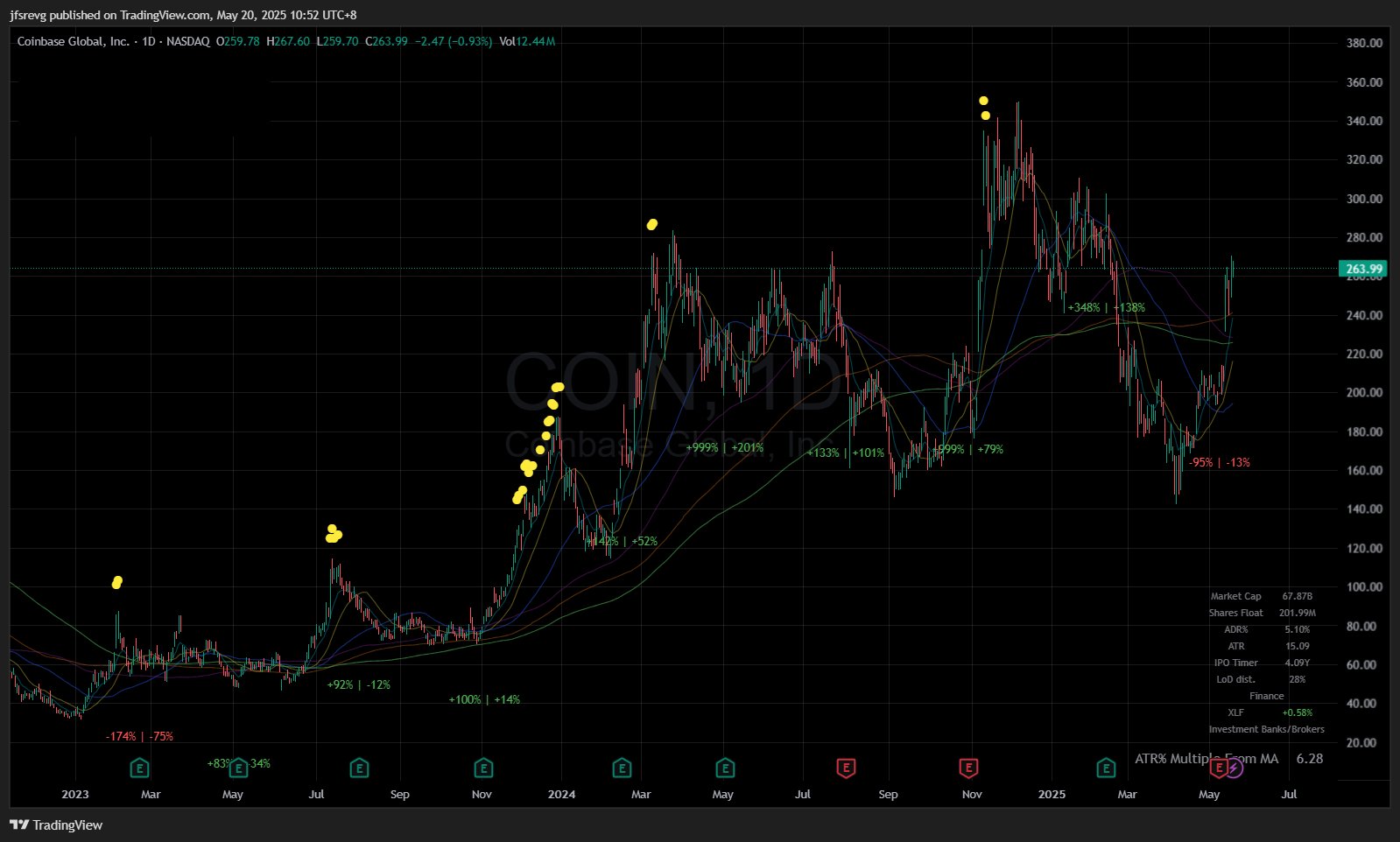1400x842 pixels.
Task: Click the 'Finance' sector label
Action: pos(1267,696)
